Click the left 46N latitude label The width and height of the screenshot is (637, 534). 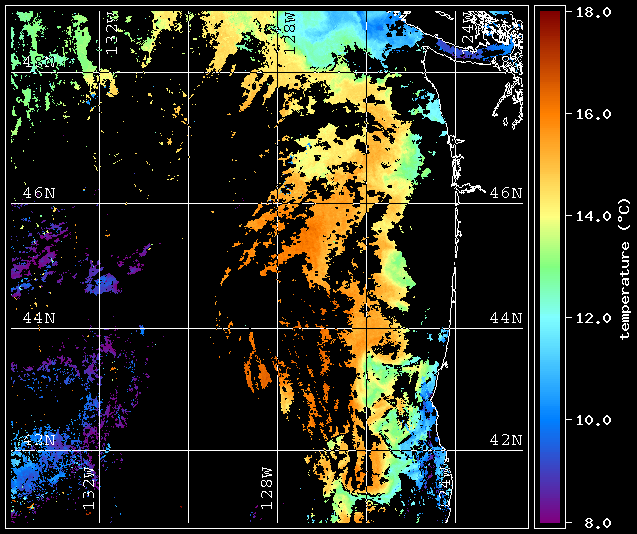pyautogui.click(x=39, y=193)
